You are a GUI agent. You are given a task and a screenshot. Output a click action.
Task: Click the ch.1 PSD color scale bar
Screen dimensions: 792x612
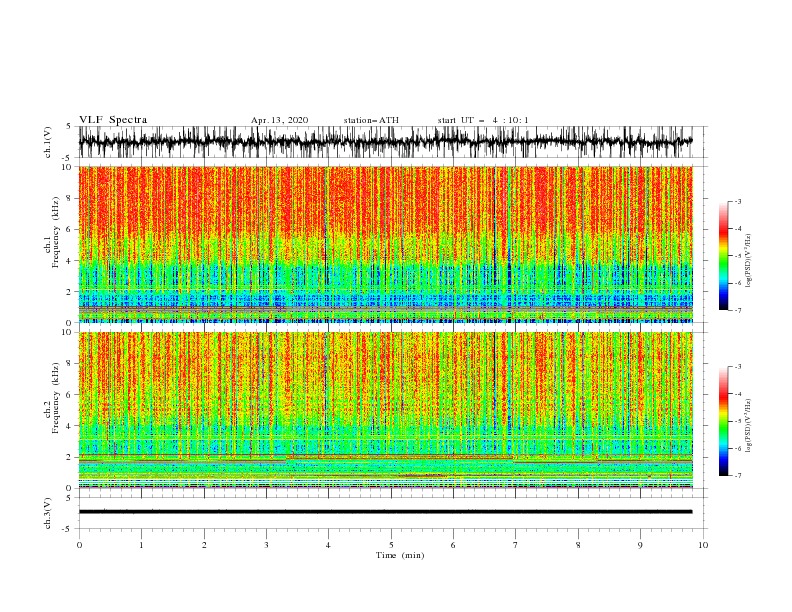click(723, 256)
